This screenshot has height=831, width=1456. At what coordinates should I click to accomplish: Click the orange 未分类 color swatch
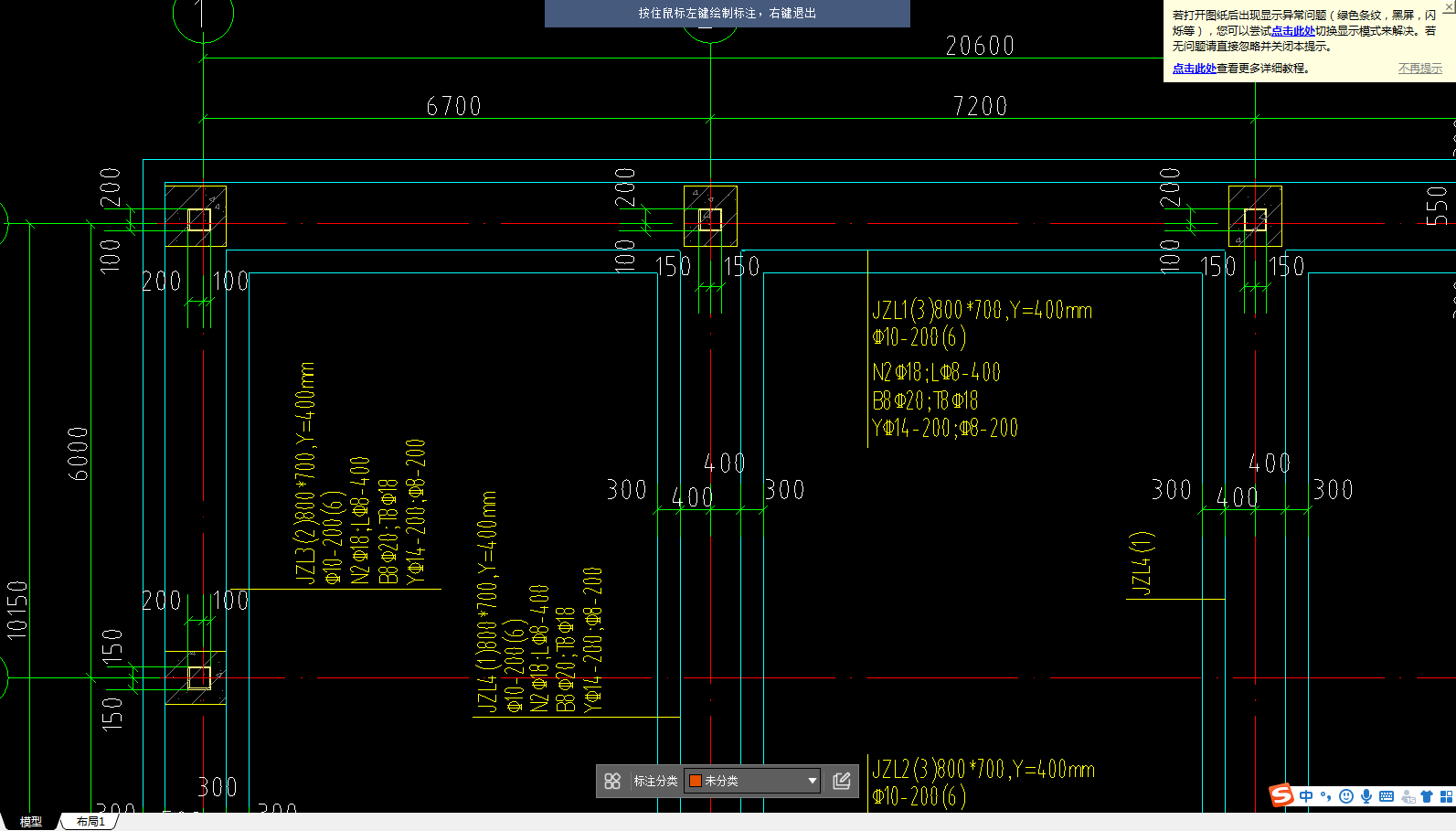[x=696, y=781]
